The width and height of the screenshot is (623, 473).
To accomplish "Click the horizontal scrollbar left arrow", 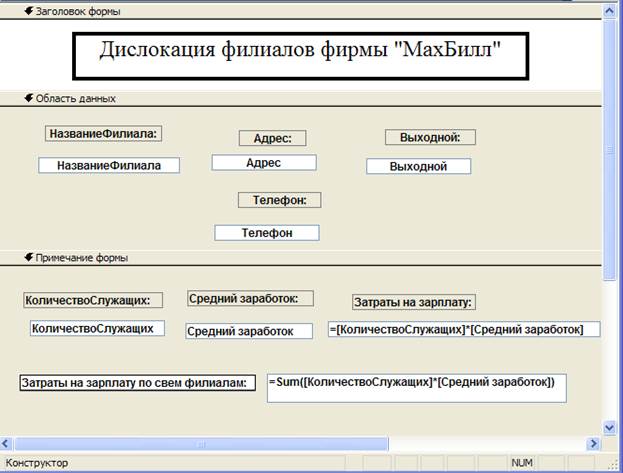I will [6, 444].
